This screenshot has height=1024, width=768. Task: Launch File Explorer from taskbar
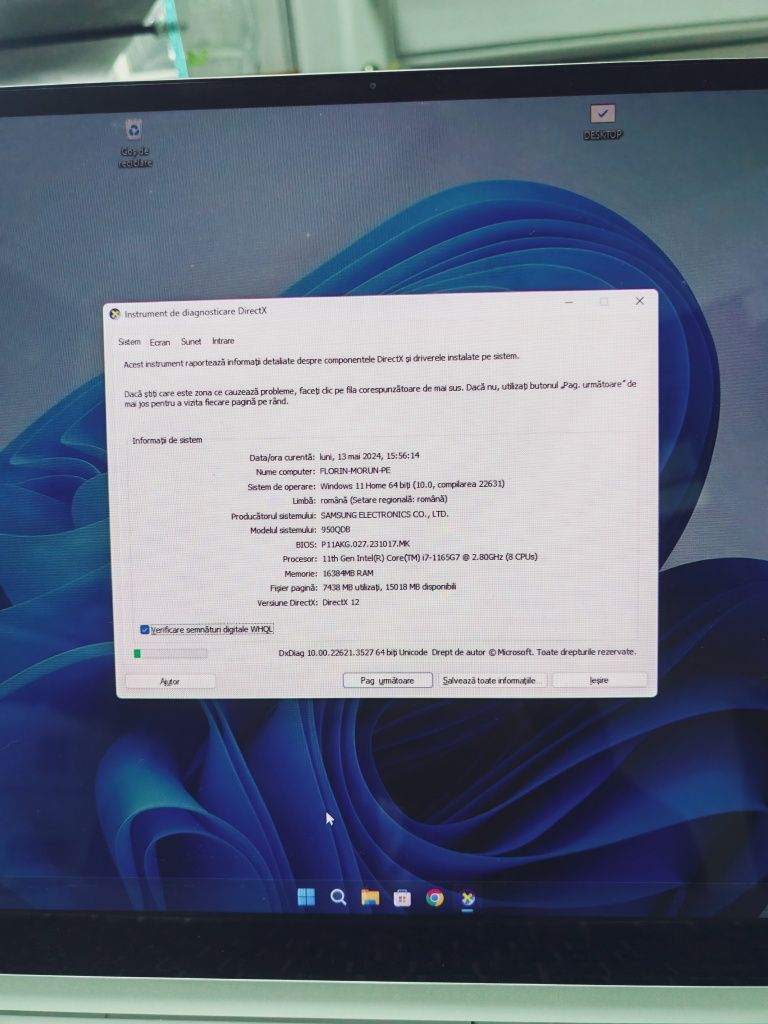pyautogui.click(x=370, y=898)
